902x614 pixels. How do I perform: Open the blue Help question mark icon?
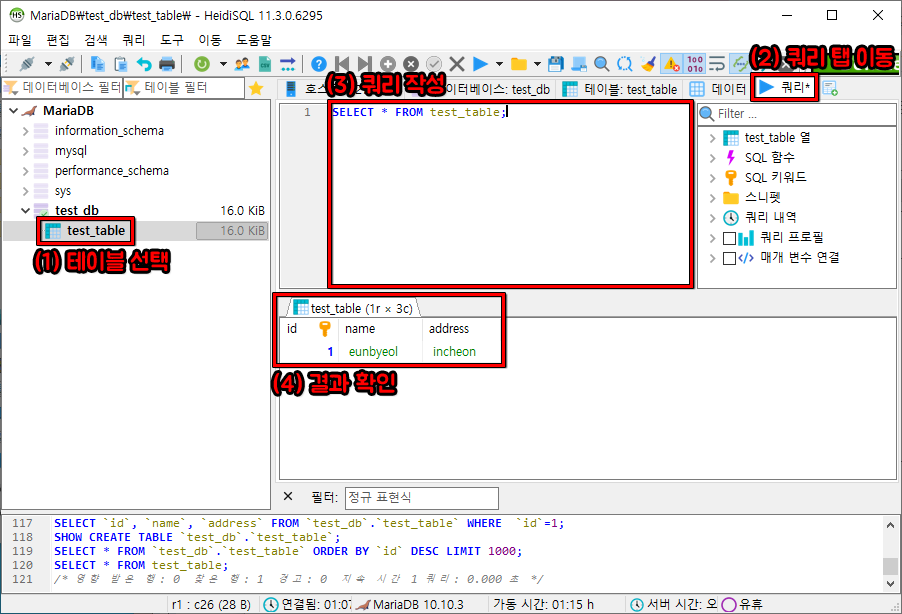319,64
